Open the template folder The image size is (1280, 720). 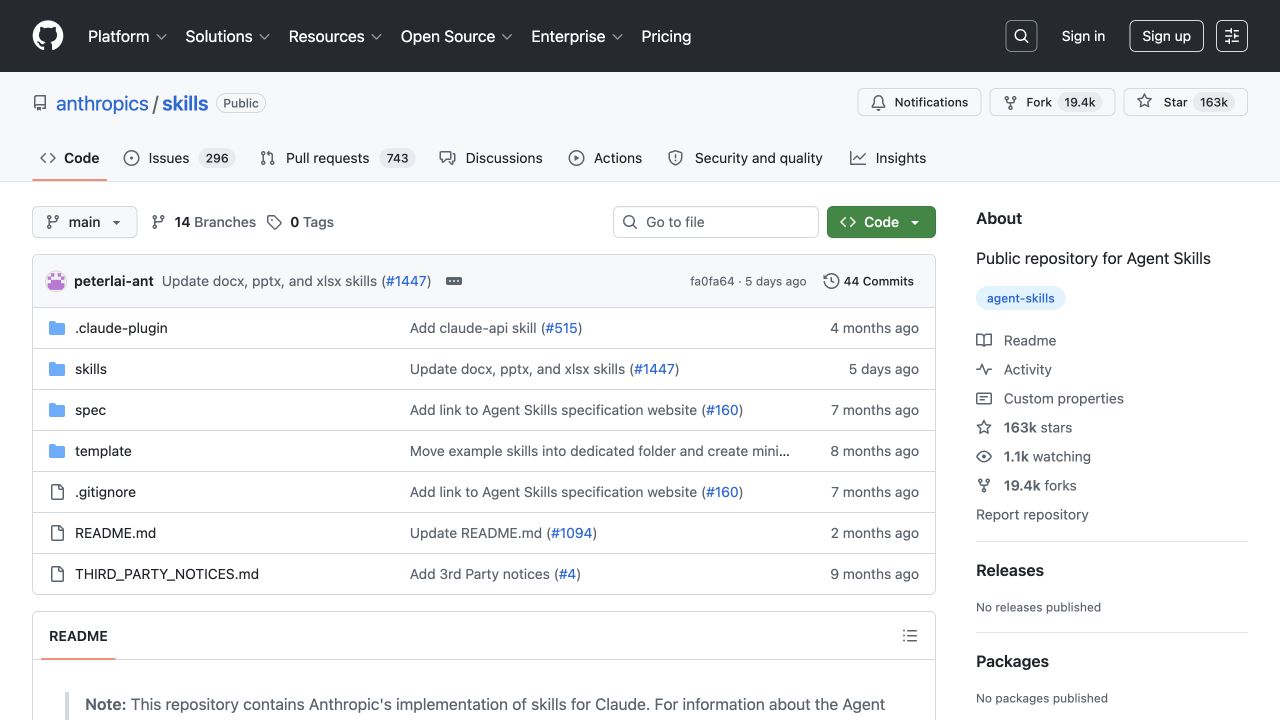pos(103,451)
